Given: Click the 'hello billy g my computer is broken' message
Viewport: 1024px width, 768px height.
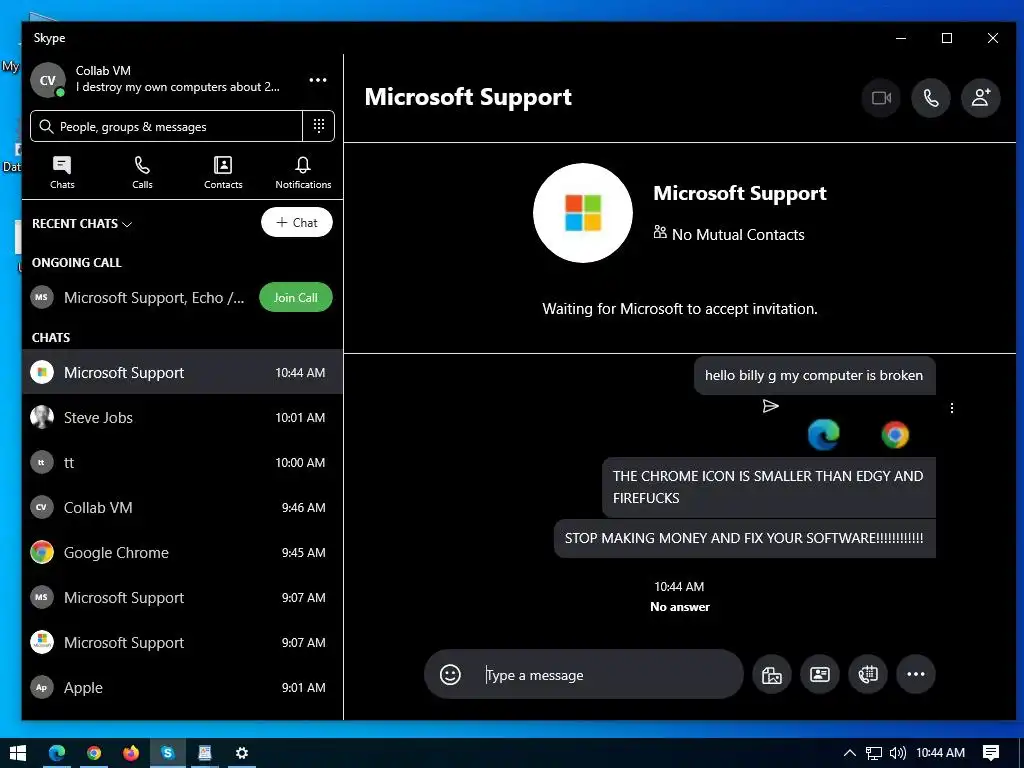Looking at the screenshot, I should coord(814,376).
